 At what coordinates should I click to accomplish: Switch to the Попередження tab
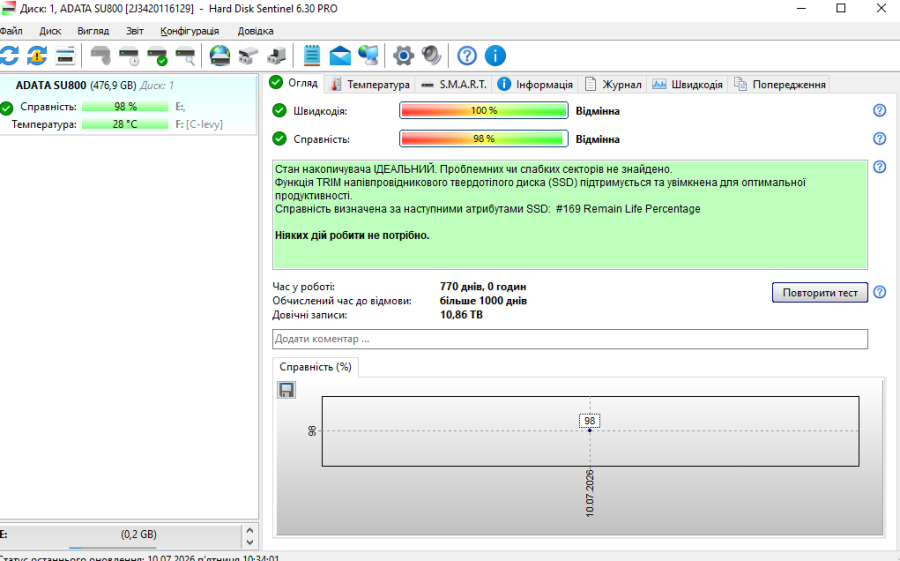[x=779, y=84]
